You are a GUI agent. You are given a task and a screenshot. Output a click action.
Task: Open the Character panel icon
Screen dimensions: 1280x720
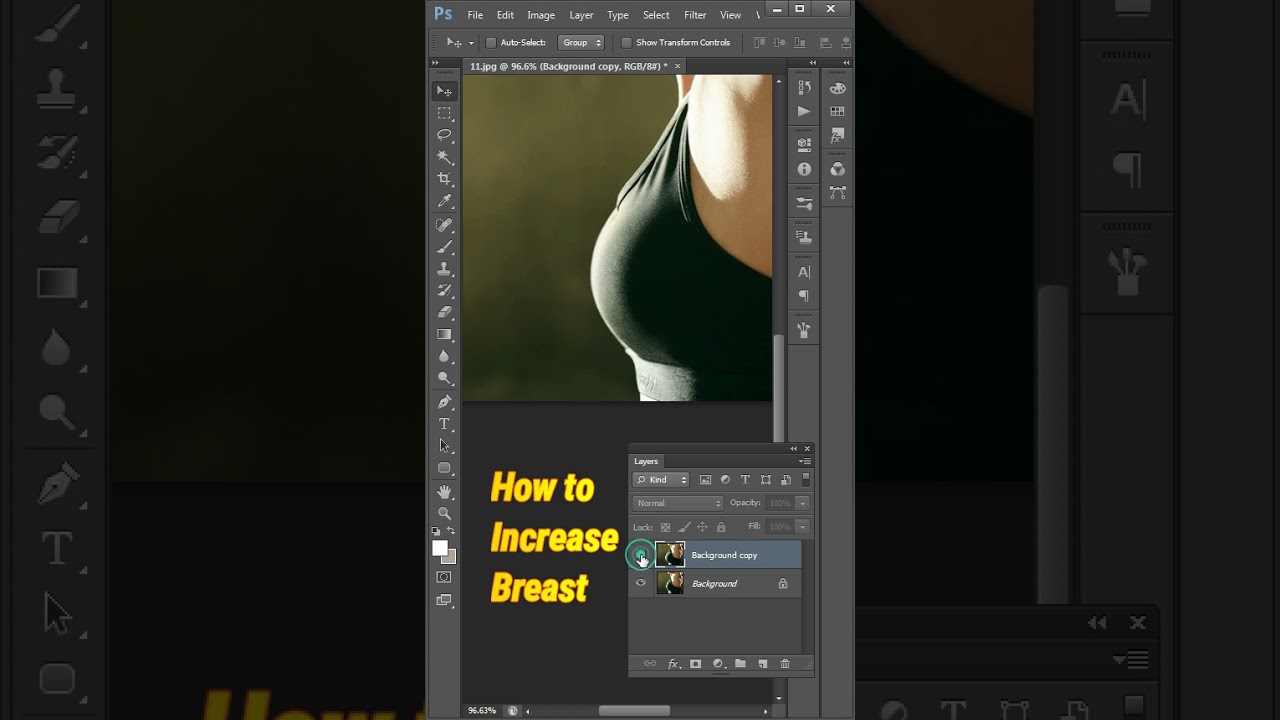pyautogui.click(x=804, y=272)
